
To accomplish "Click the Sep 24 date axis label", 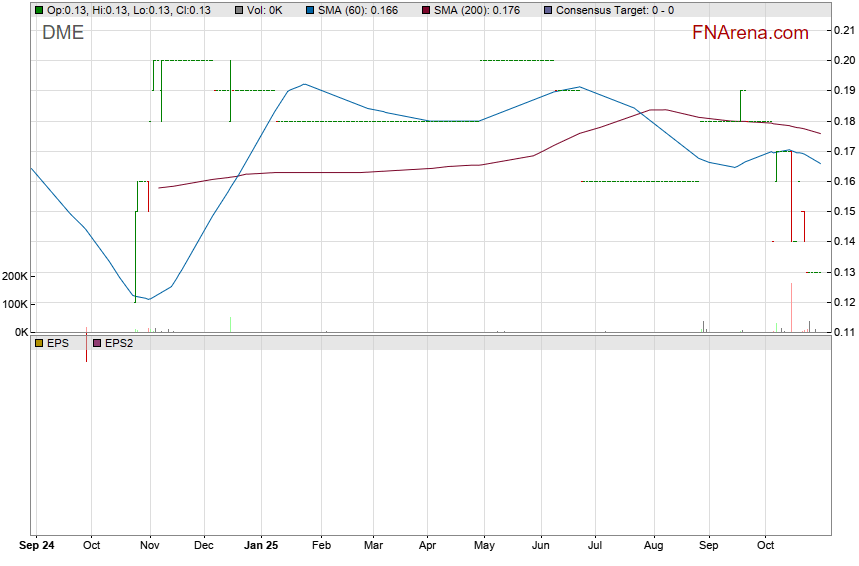I will (x=38, y=547).
